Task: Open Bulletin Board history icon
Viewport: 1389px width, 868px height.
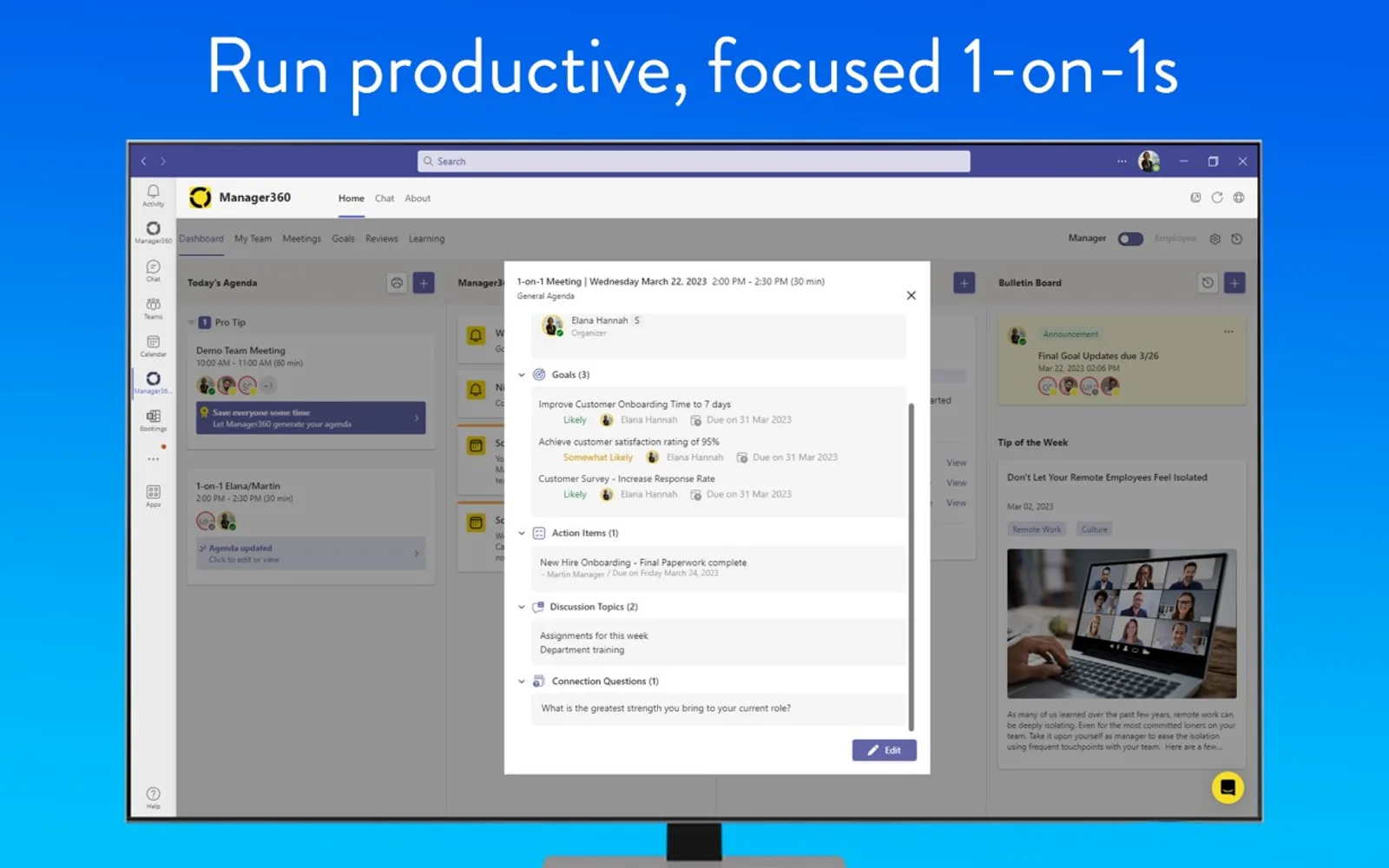Action: point(1208,283)
